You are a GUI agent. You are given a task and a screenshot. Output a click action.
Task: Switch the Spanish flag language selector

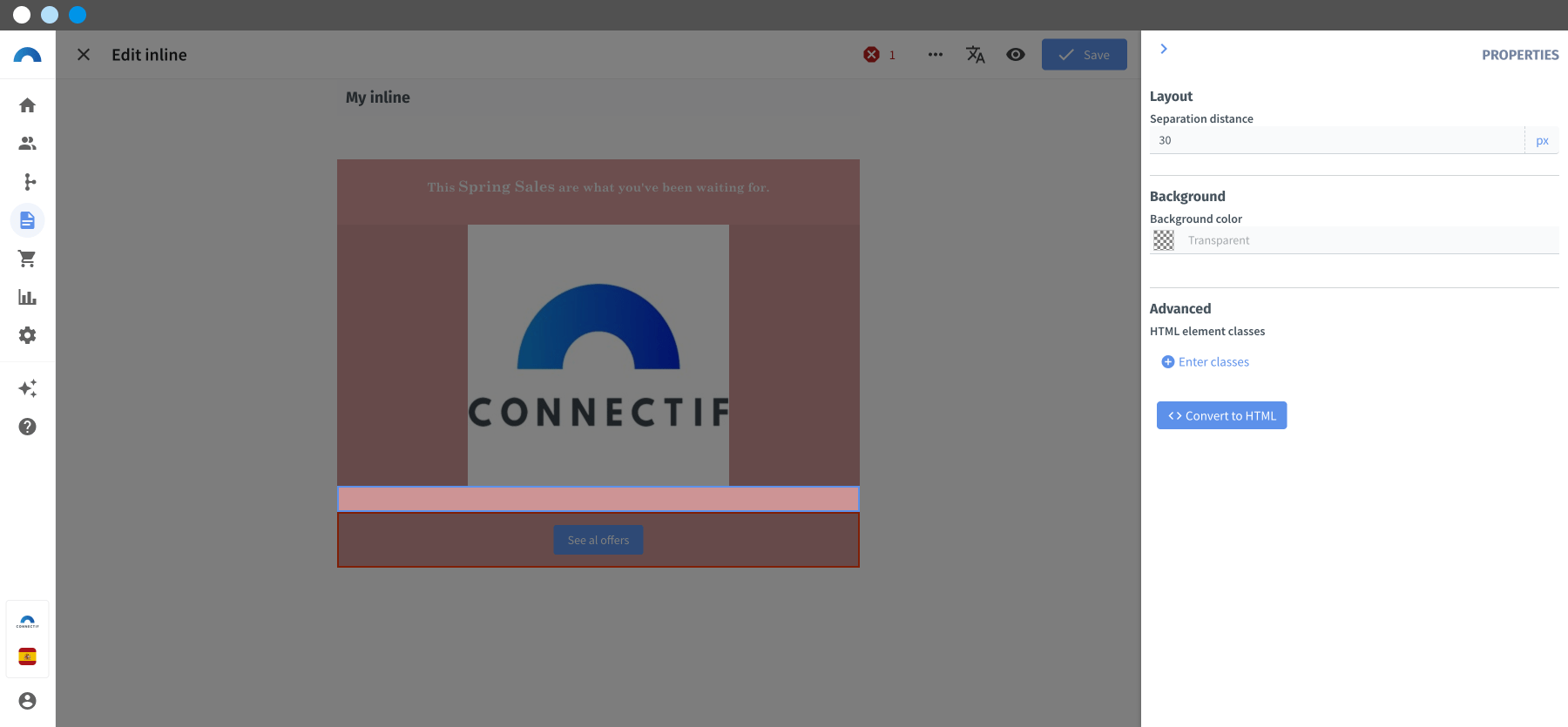[x=27, y=656]
